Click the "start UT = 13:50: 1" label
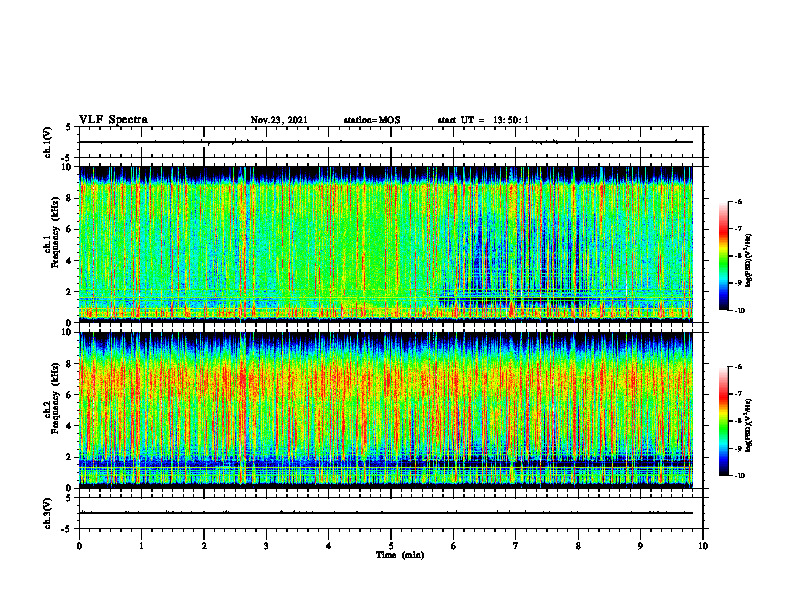792x612 pixels. tap(483, 120)
